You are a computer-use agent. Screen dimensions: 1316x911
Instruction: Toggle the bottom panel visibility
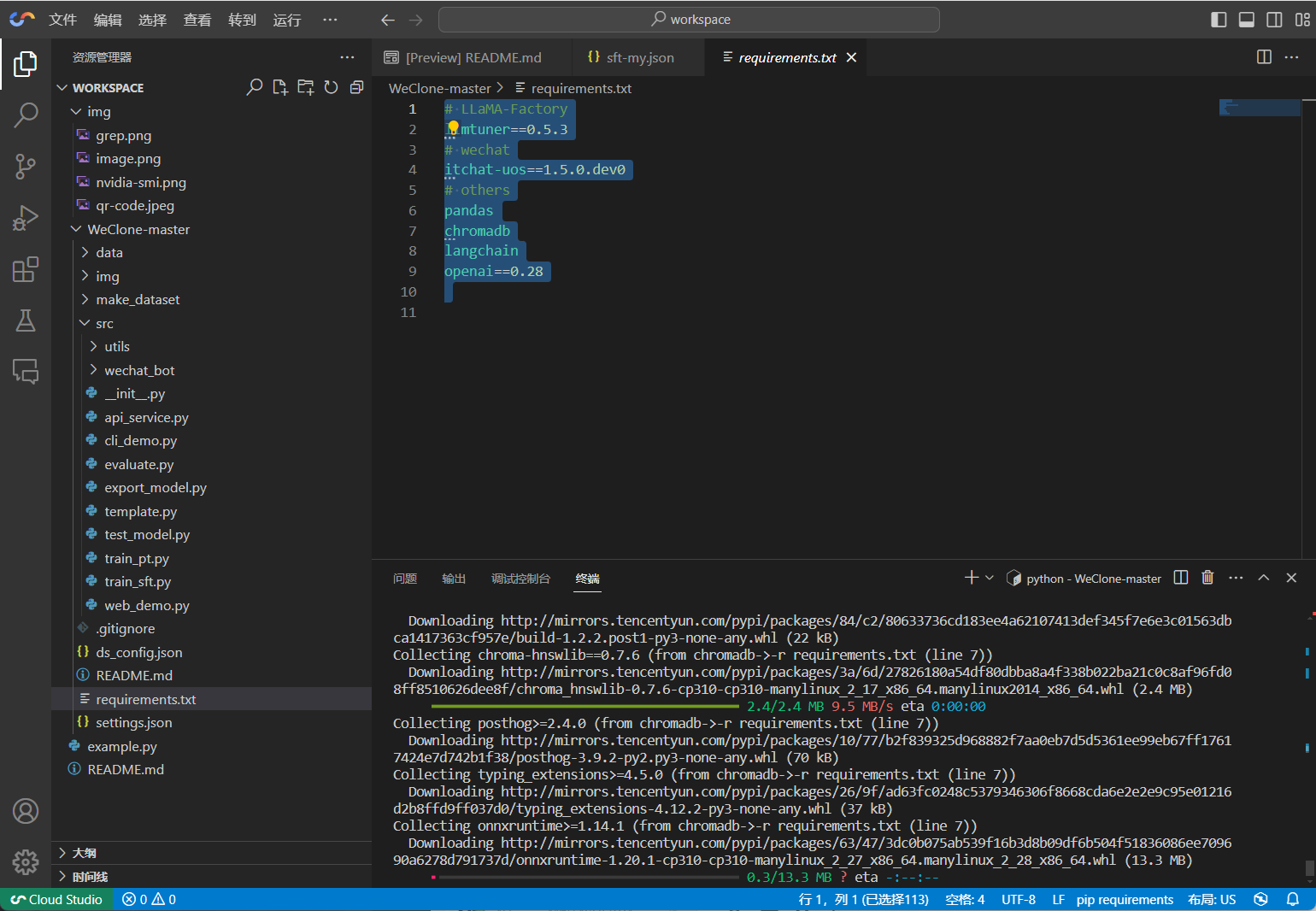tap(1246, 20)
